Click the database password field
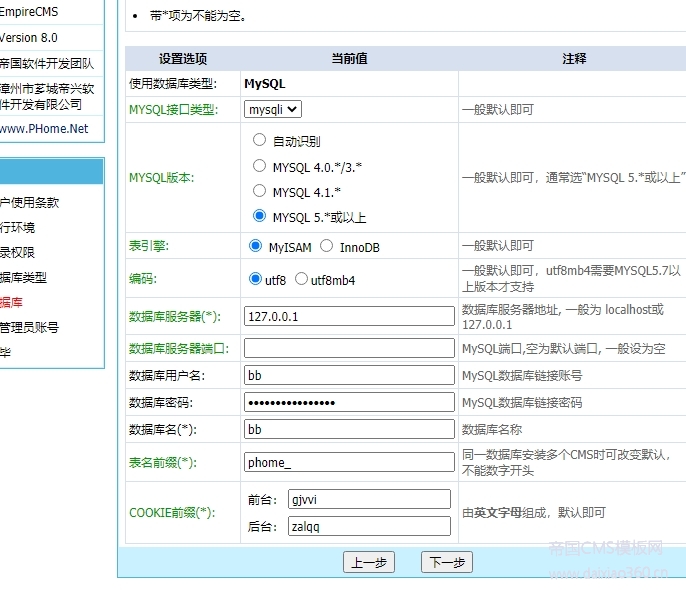This screenshot has height=590, width=686. pyautogui.click(x=349, y=402)
